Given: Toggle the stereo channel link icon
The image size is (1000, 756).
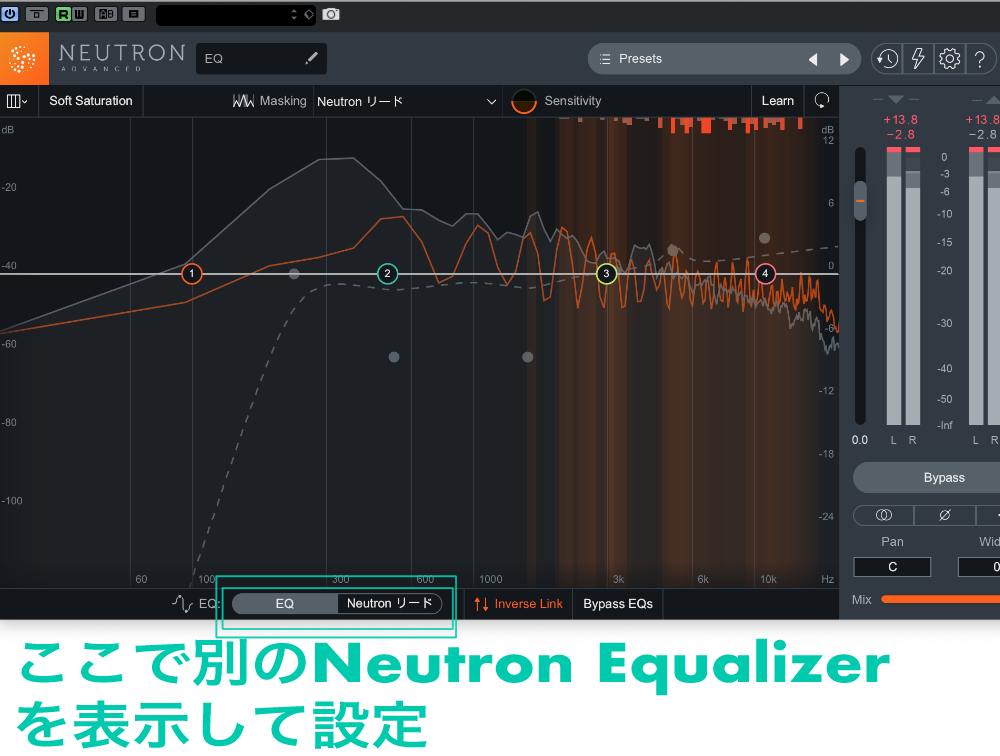Looking at the screenshot, I should coord(883,515).
